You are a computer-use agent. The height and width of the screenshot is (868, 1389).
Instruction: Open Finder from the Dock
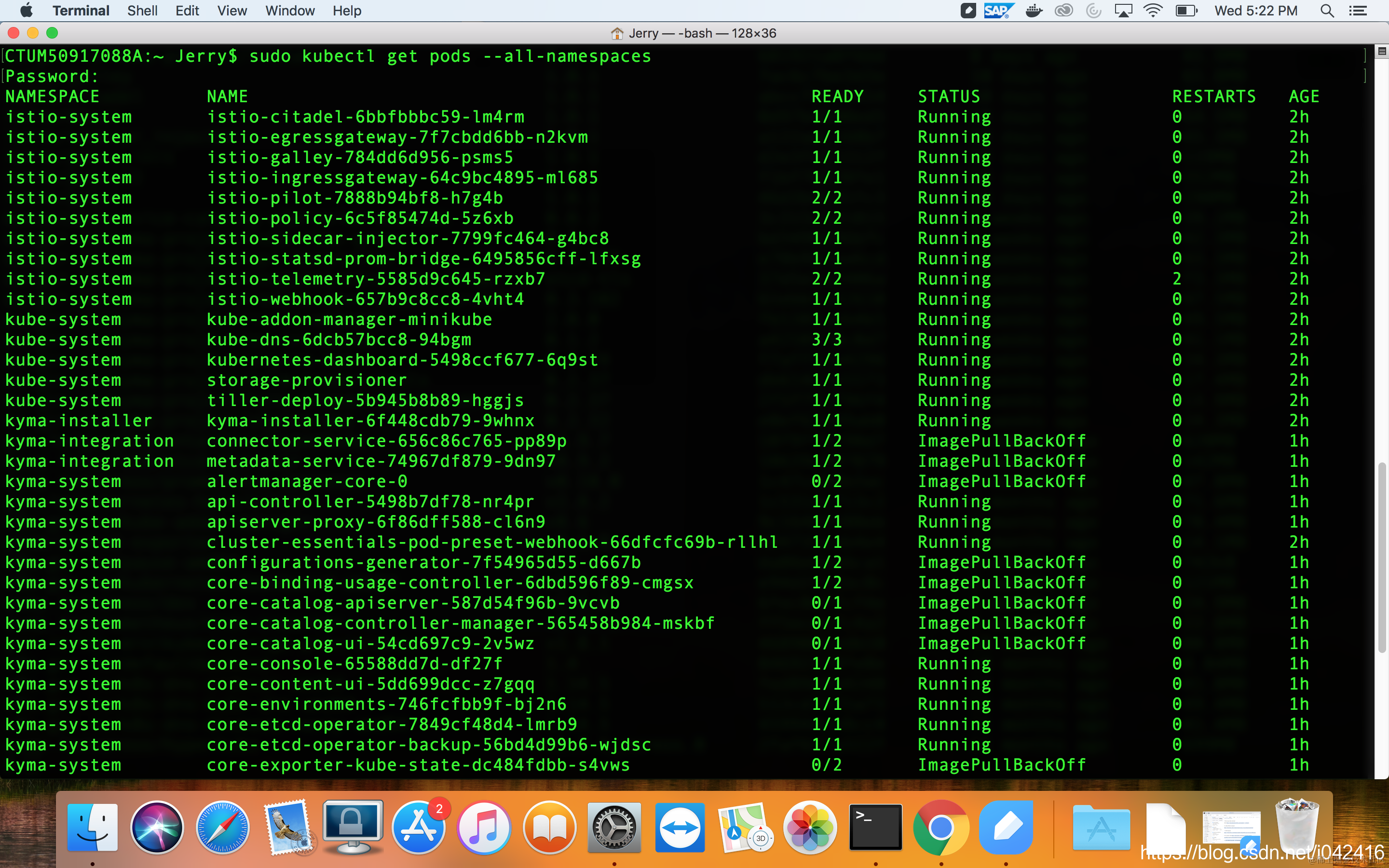pos(93,827)
